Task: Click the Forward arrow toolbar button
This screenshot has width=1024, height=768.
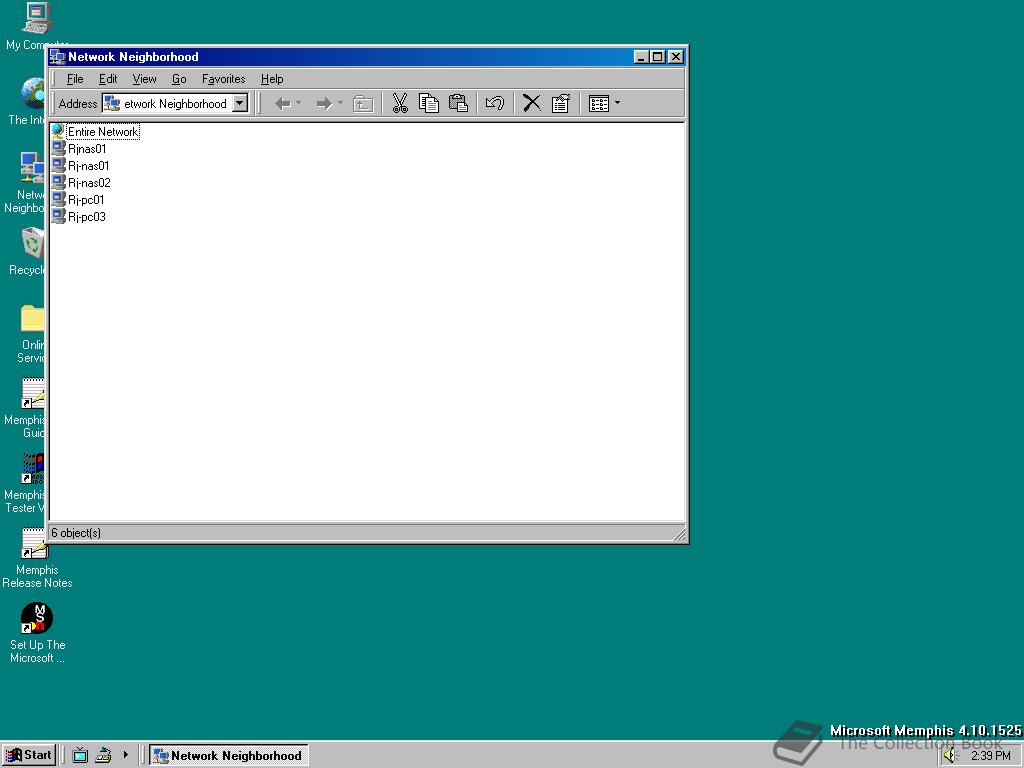Action: point(324,103)
